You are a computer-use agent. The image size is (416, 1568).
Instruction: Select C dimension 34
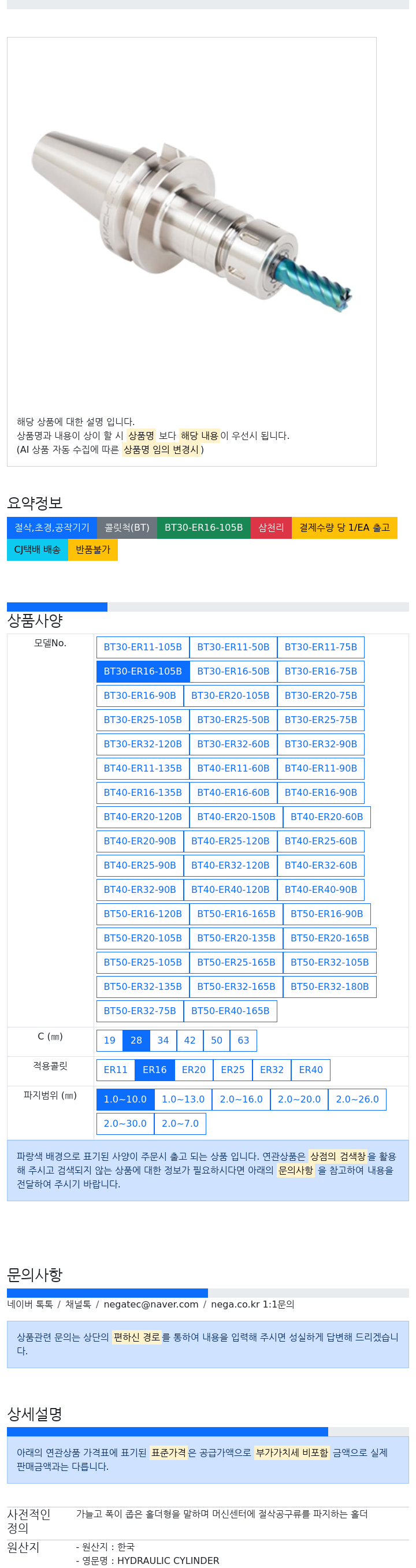point(164,1041)
